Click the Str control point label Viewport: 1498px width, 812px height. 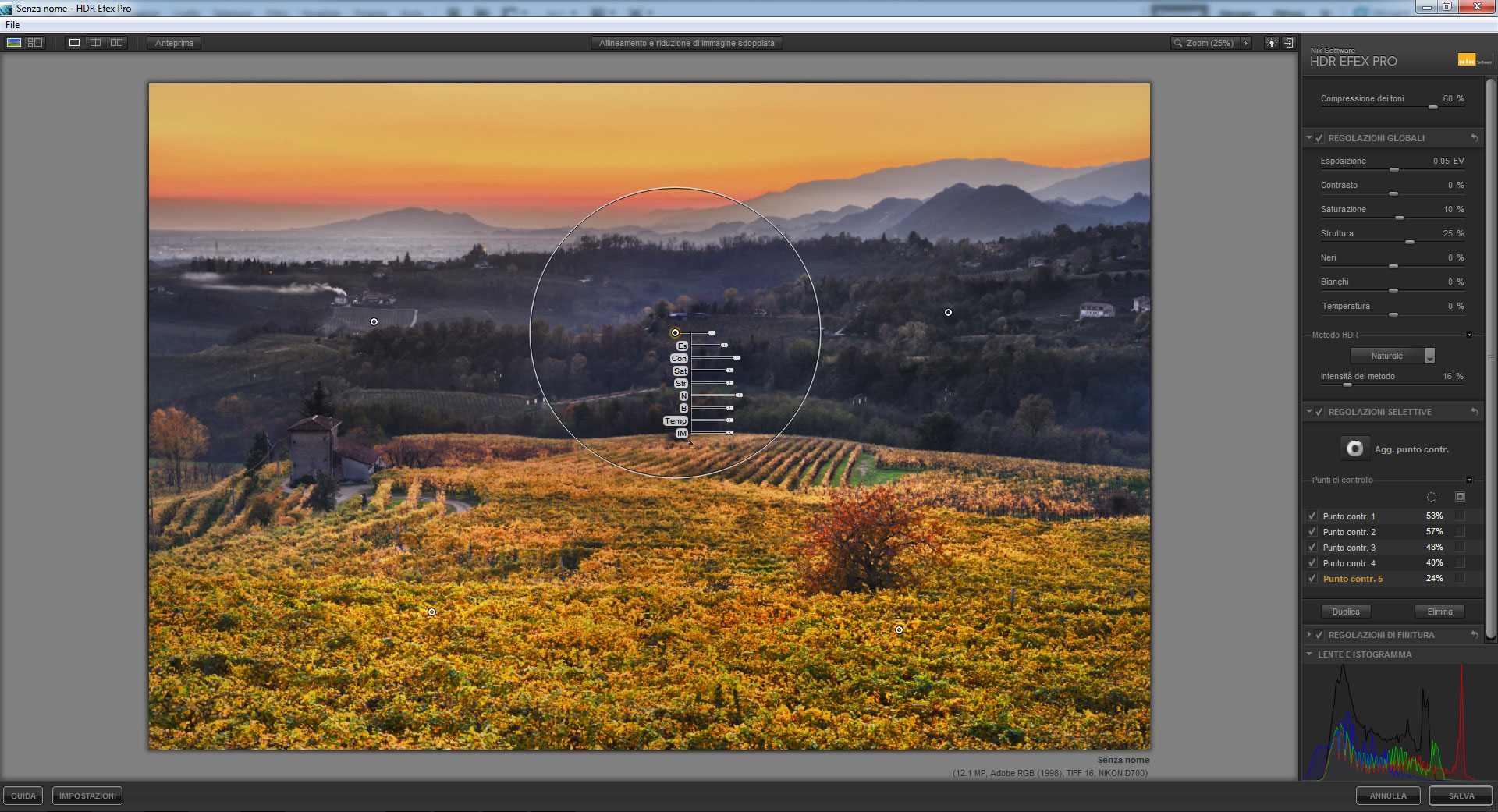(680, 383)
